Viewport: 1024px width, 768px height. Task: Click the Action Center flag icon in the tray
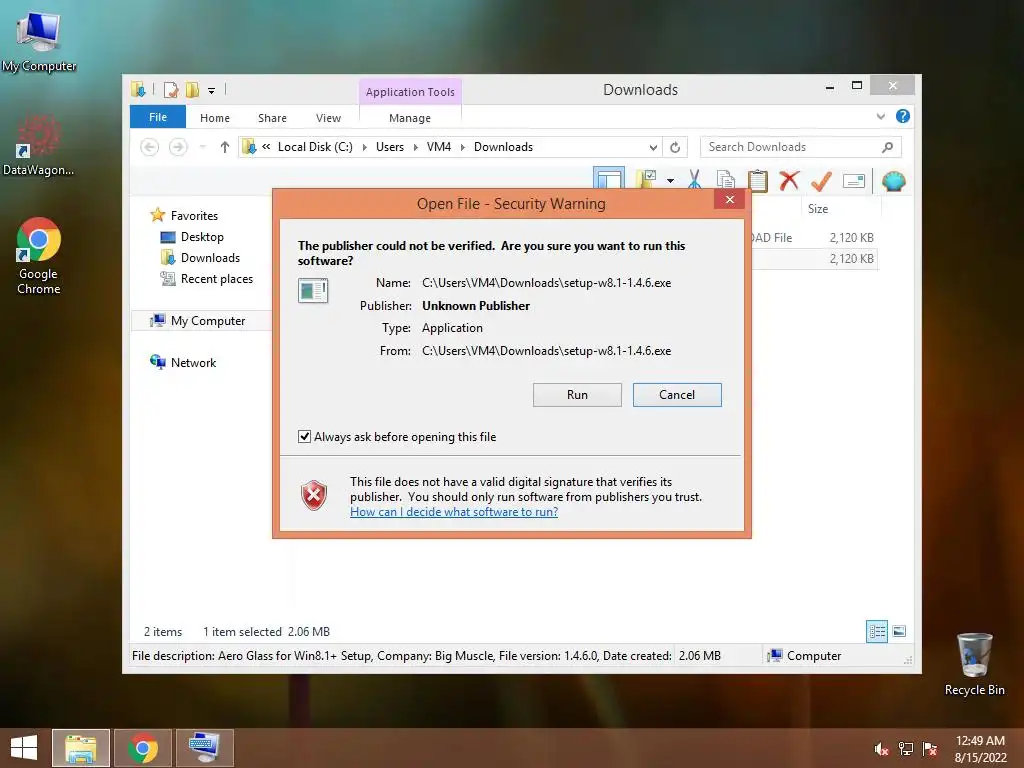929,749
